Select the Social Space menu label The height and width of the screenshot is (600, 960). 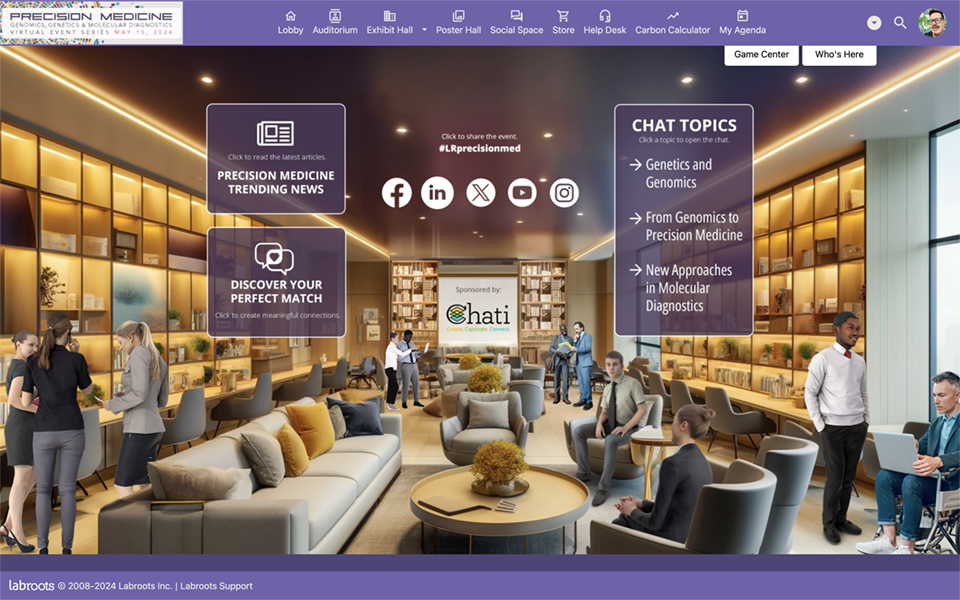click(517, 30)
